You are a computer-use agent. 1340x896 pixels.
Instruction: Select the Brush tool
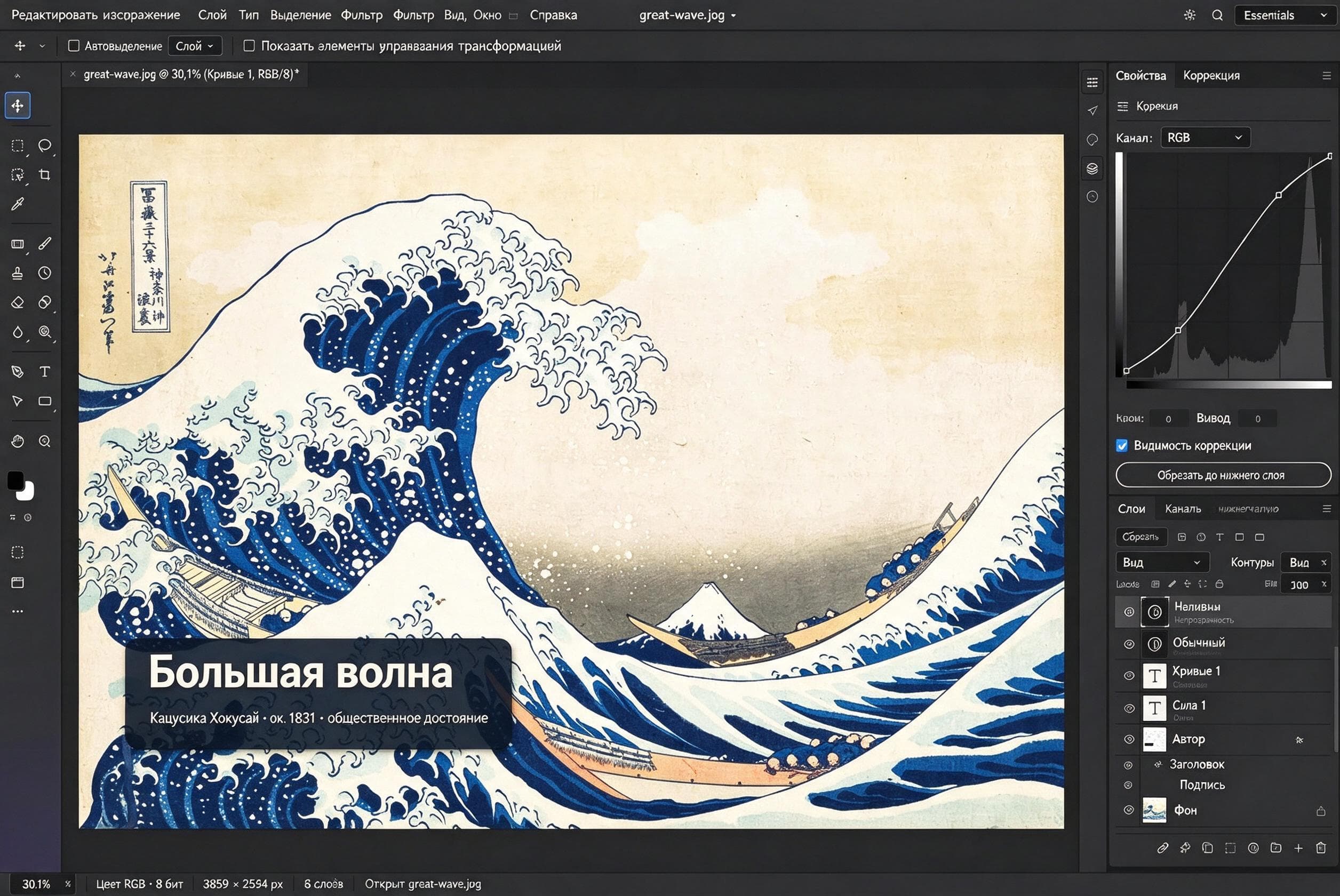[45, 243]
